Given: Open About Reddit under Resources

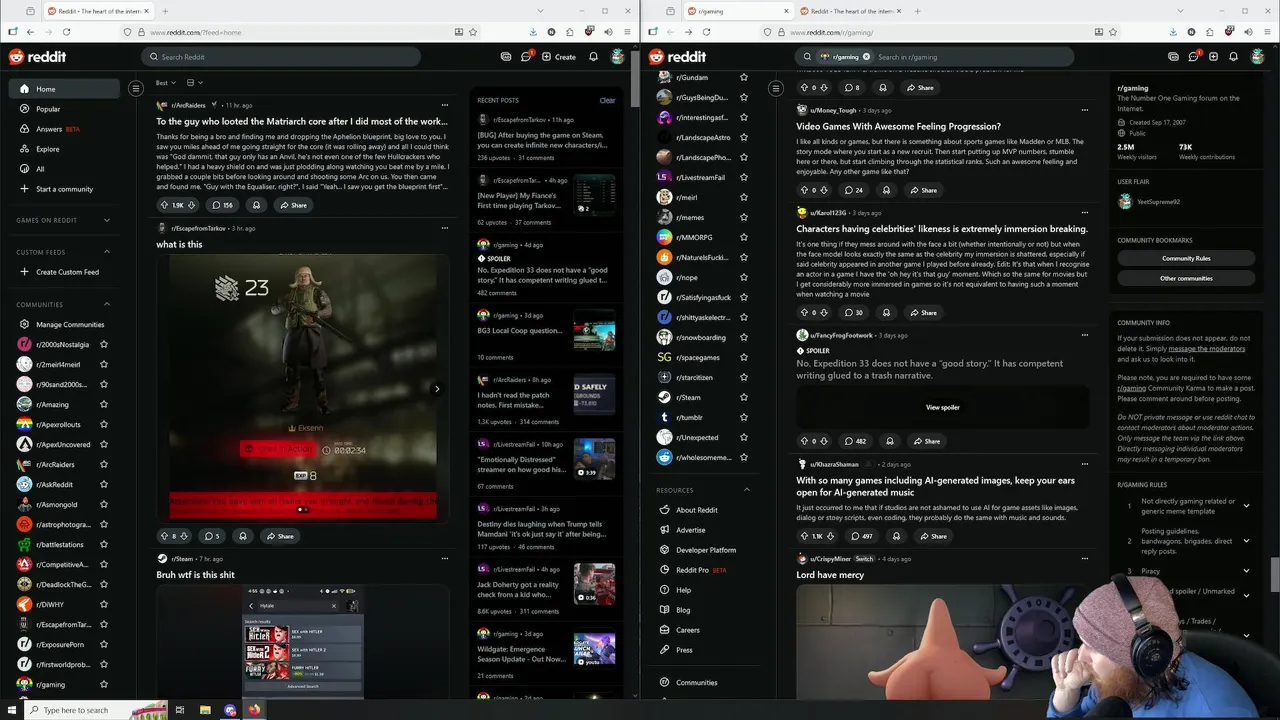Looking at the screenshot, I should pyautogui.click(x=696, y=510).
